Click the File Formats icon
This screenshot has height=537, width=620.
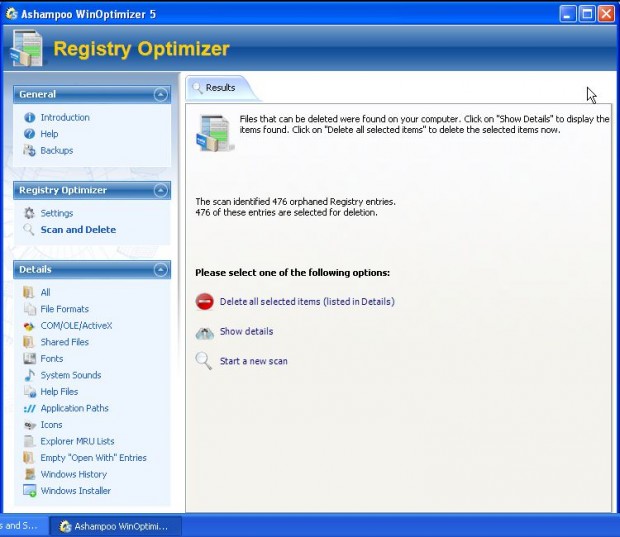coord(29,309)
